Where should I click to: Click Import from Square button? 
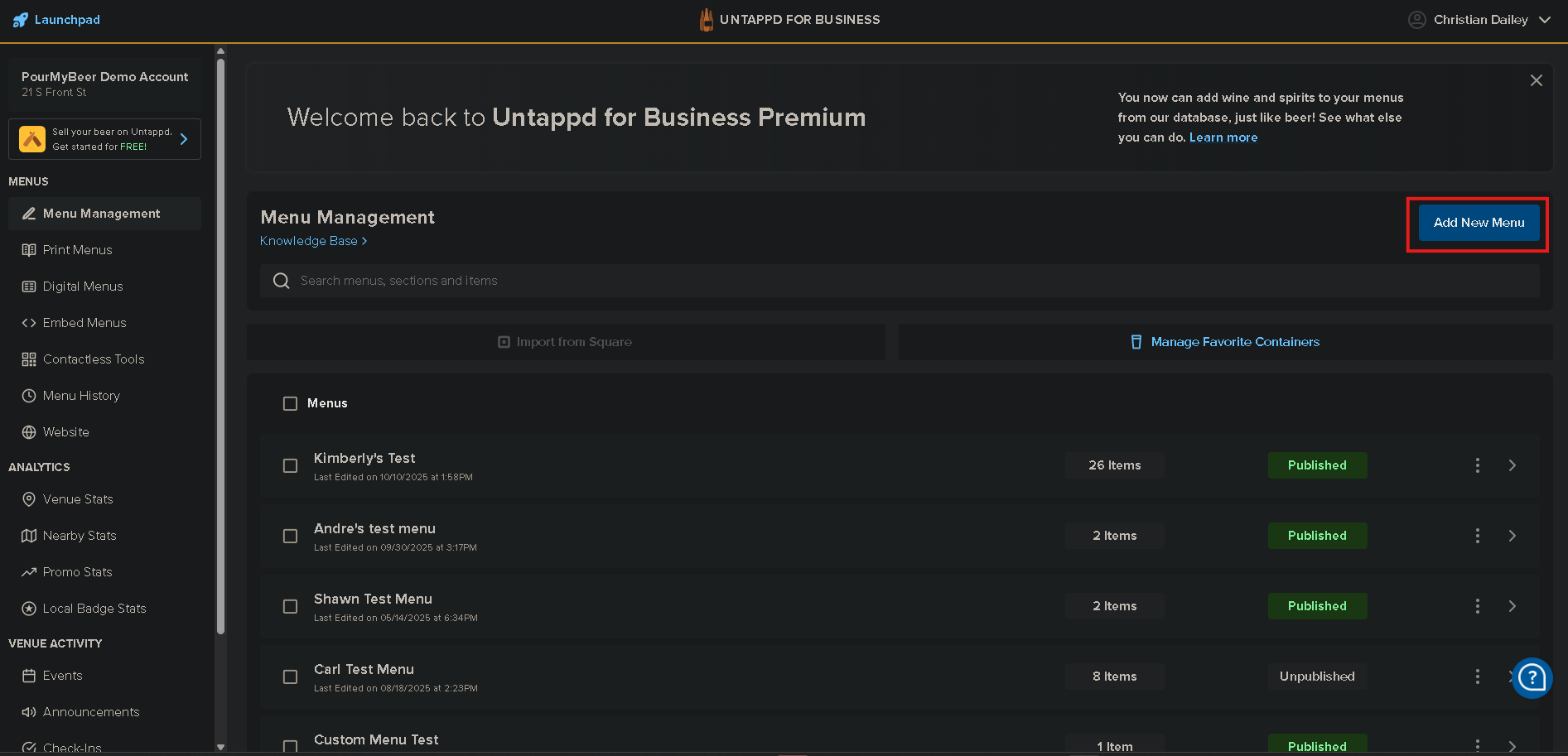point(566,342)
